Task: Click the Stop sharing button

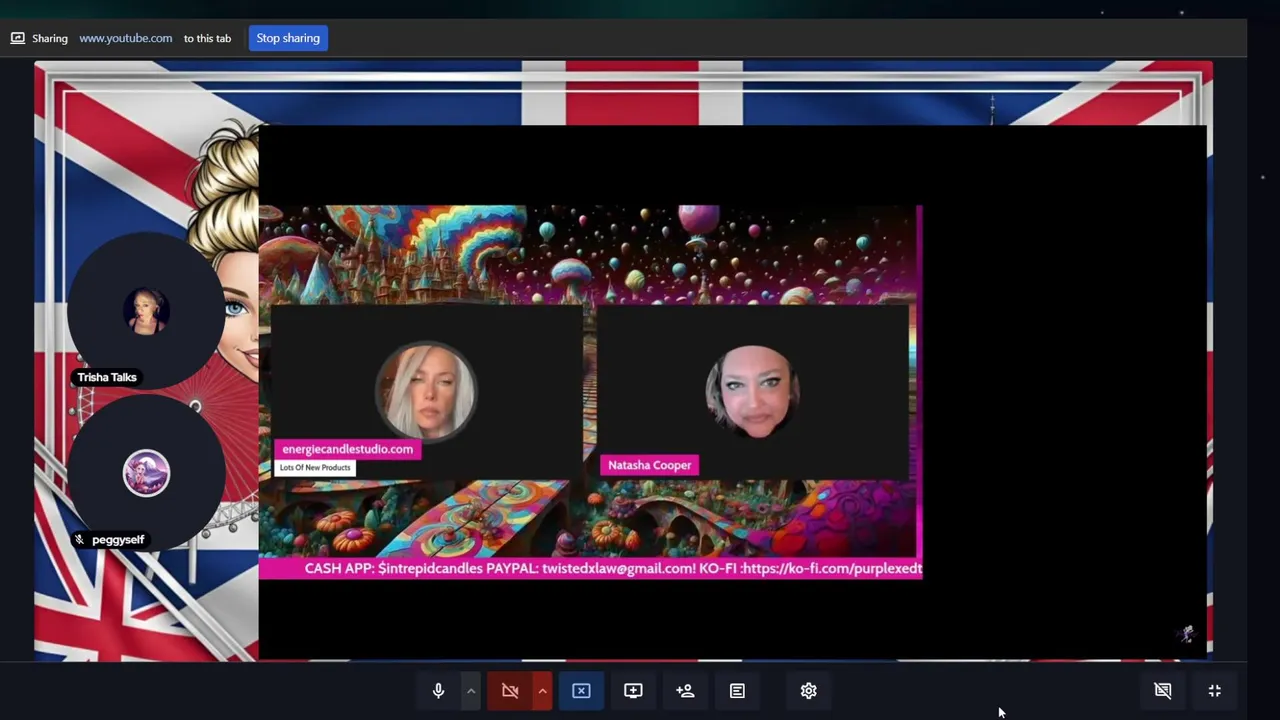Action: 288,38
